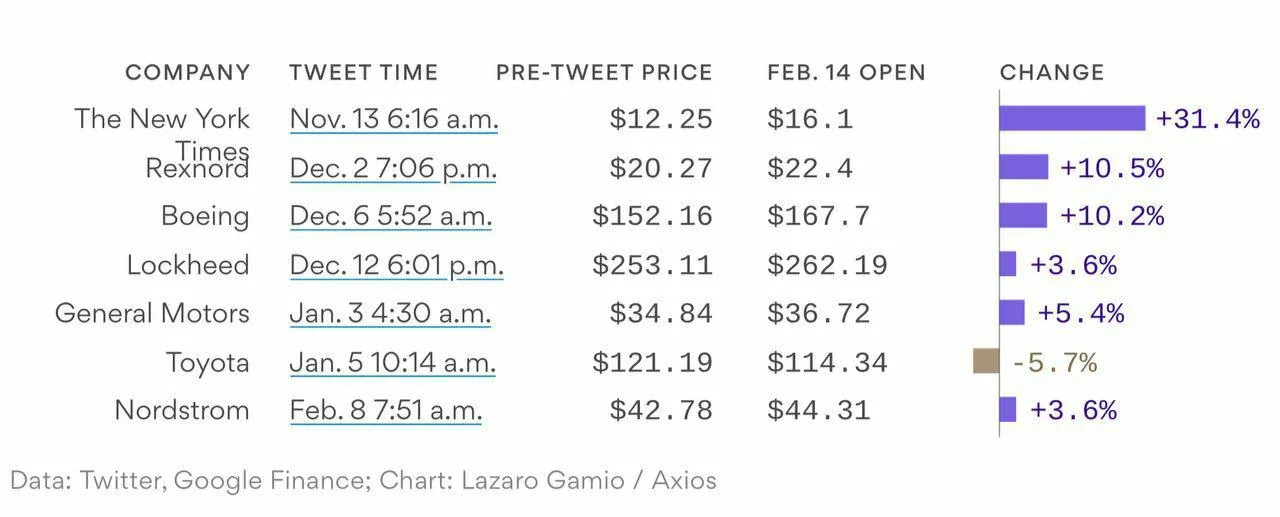
Task: Click the Data source credit line
Action: coord(364,481)
